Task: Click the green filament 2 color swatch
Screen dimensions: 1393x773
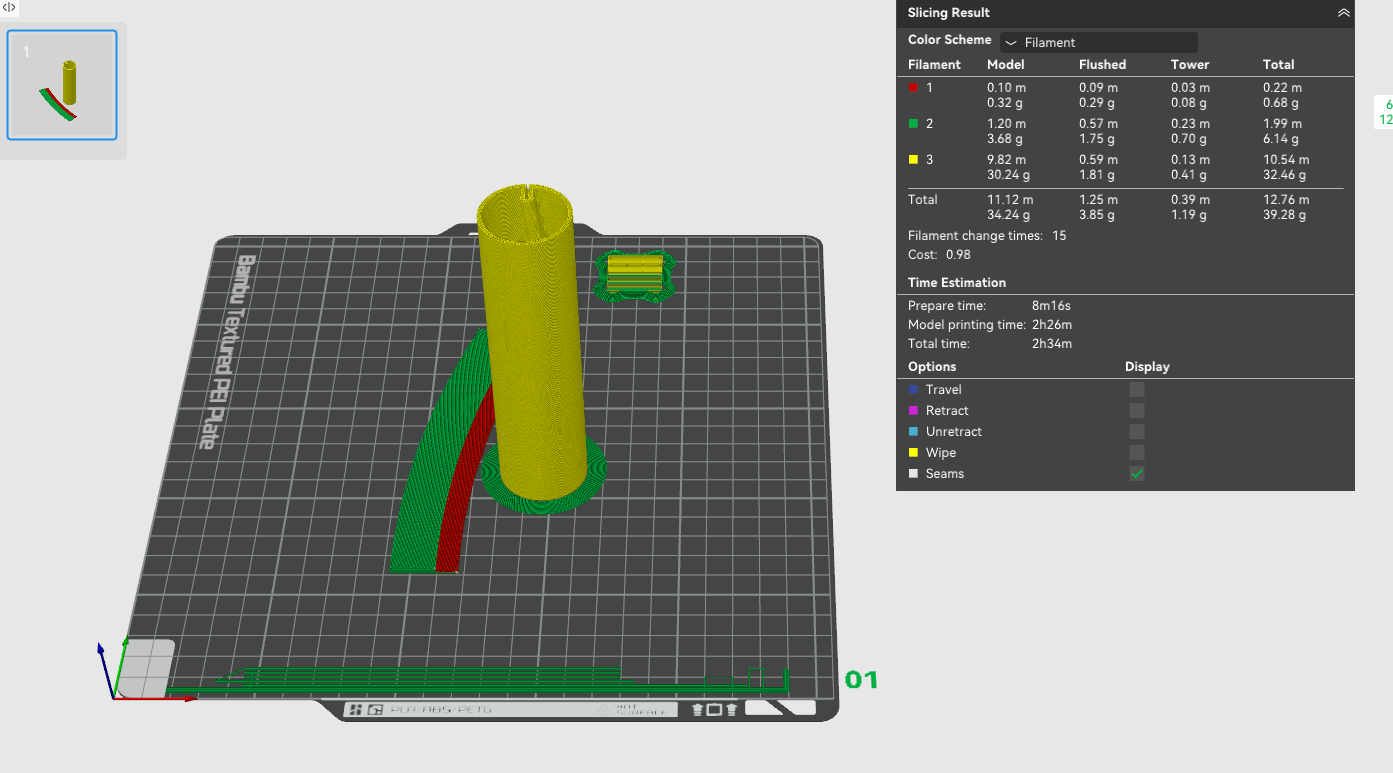Action: coord(913,124)
